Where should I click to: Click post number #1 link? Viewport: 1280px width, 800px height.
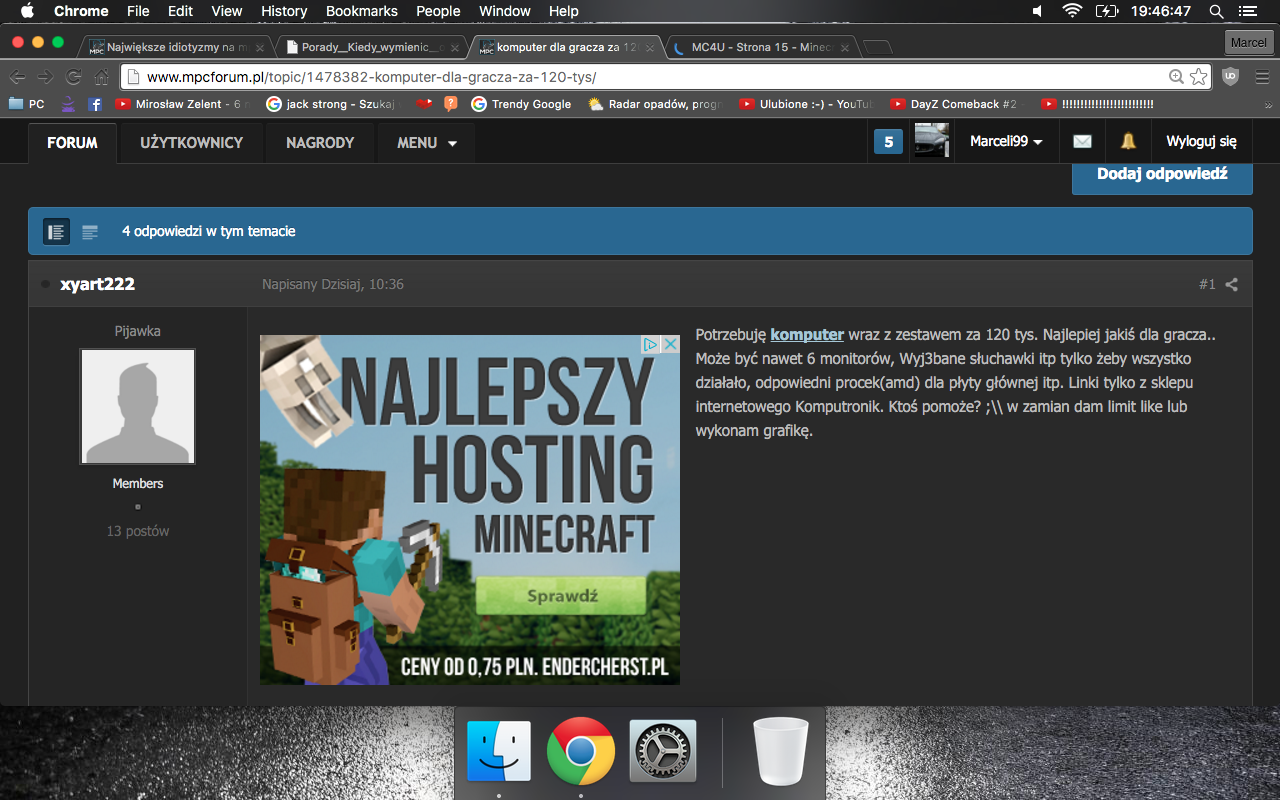pyautogui.click(x=1207, y=284)
